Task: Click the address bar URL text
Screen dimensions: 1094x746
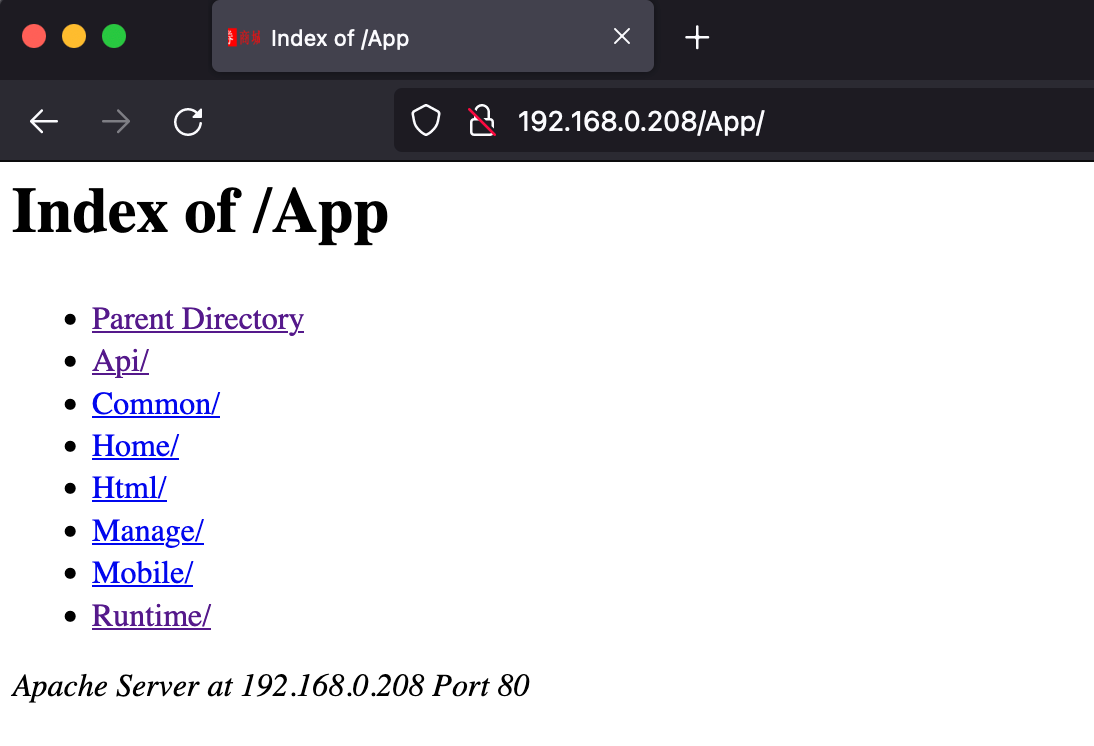Action: pos(640,122)
